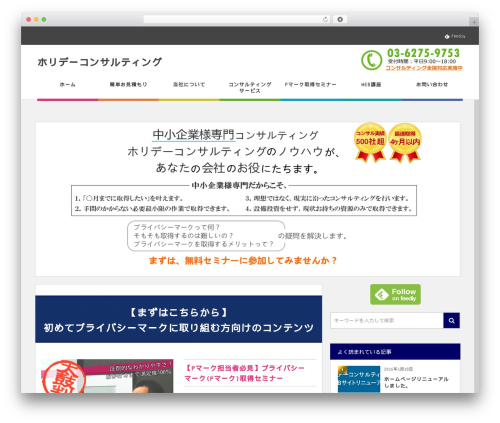This screenshot has width=500, height=423.
Task: Click the そもそも取得するのは難しいの? text
Action: tap(183, 236)
